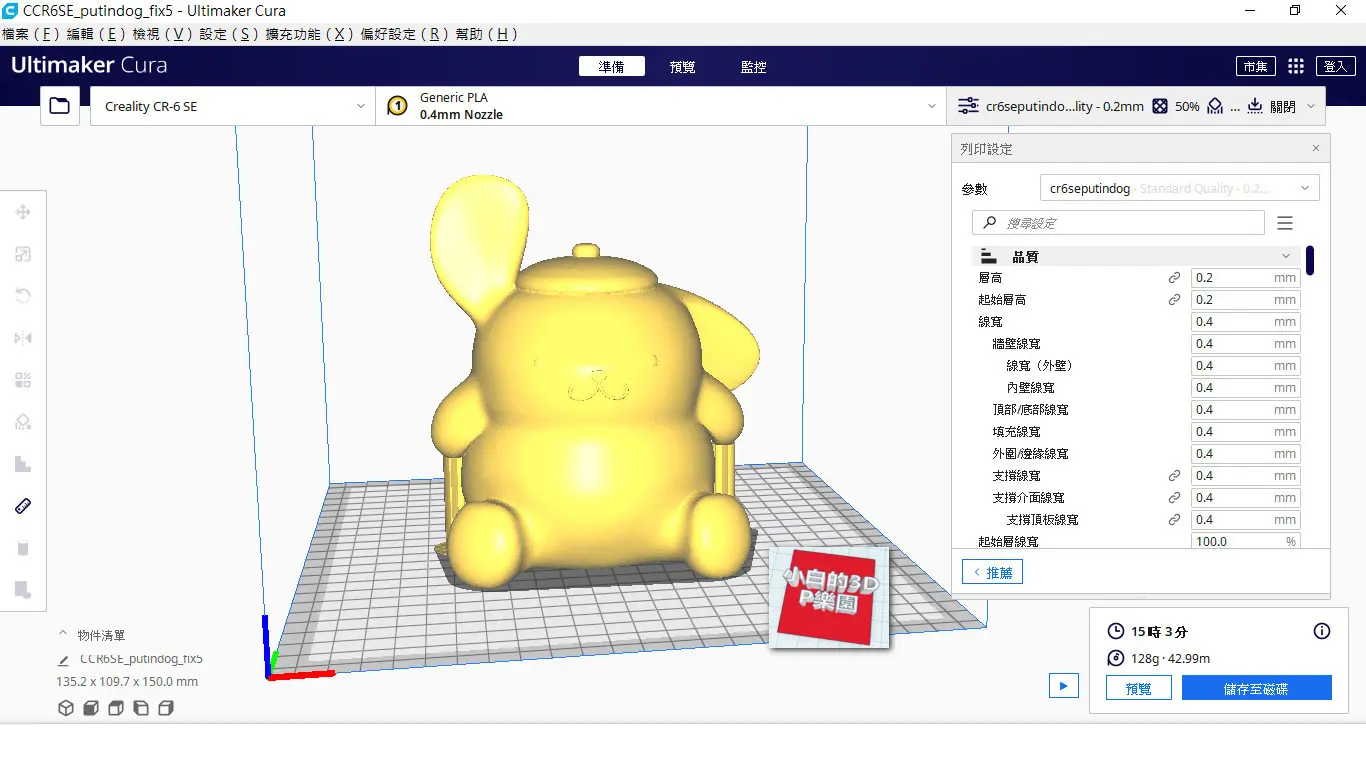Screen dimensions: 1366x768
Task: Open the 檢視 (V) menu
Action: 162,34
